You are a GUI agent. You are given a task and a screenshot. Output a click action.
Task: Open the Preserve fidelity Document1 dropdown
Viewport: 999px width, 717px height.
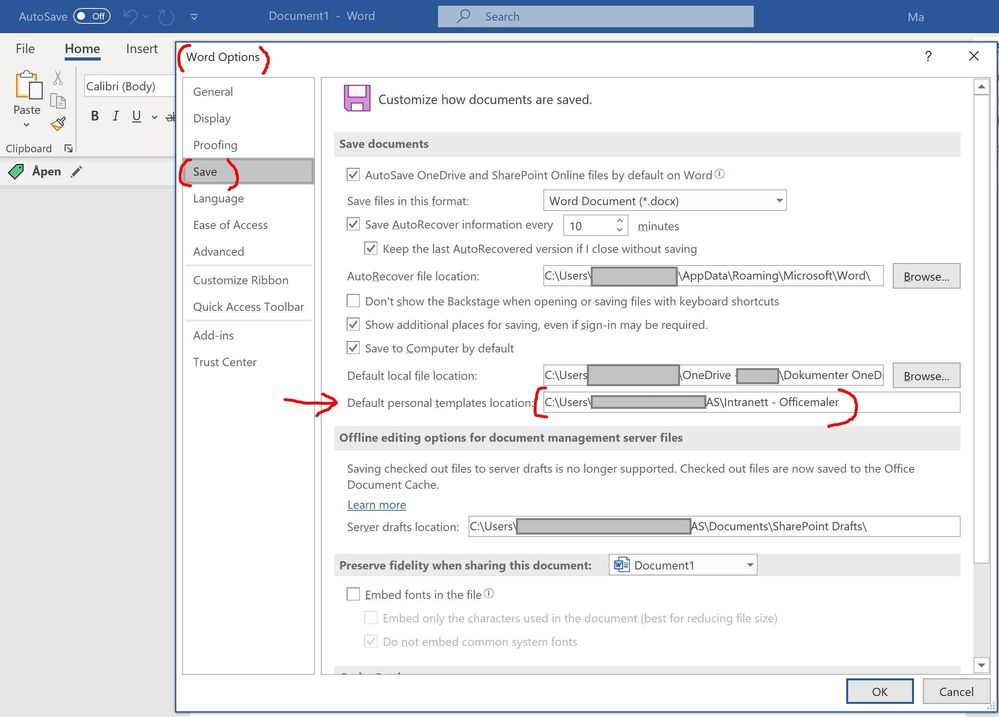683,565
